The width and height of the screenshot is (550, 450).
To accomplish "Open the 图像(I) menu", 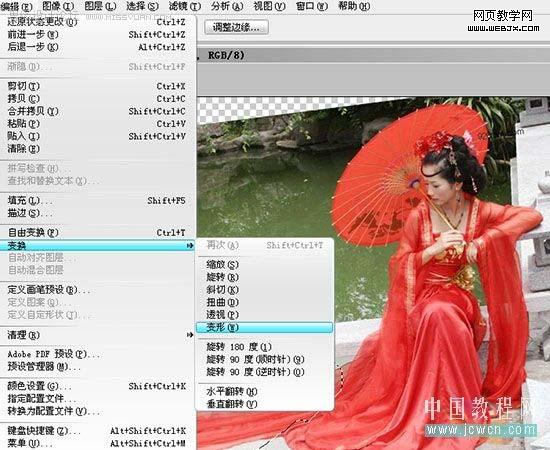I will 58,6.
